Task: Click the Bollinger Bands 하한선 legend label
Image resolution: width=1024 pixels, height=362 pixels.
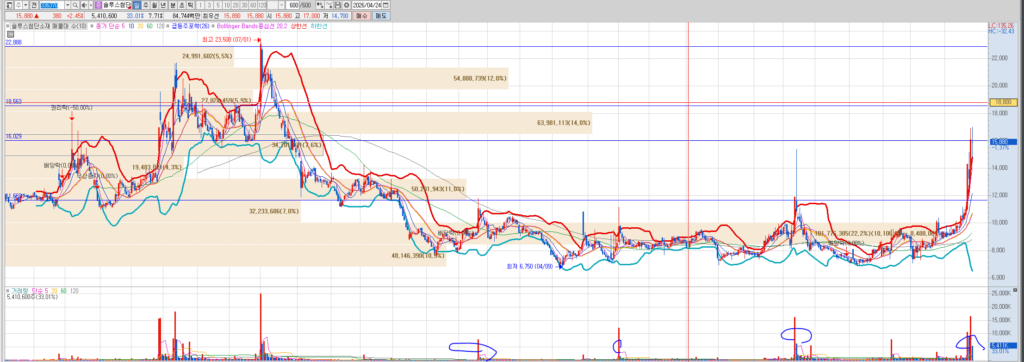Action: tap(319, 26)
